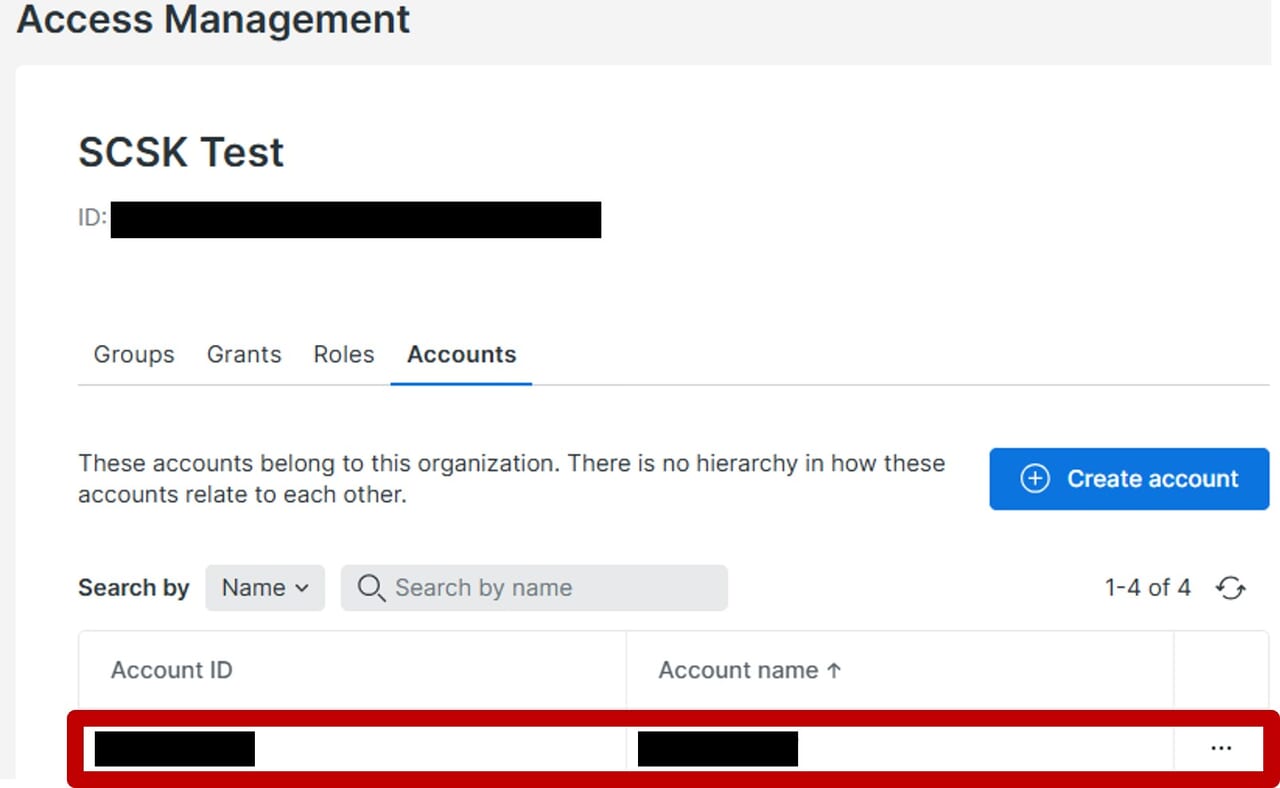Viewport: 1280px width, 788px height.
Task: Click the magnifier icon in the search box
Action: (x=370, y=588)
